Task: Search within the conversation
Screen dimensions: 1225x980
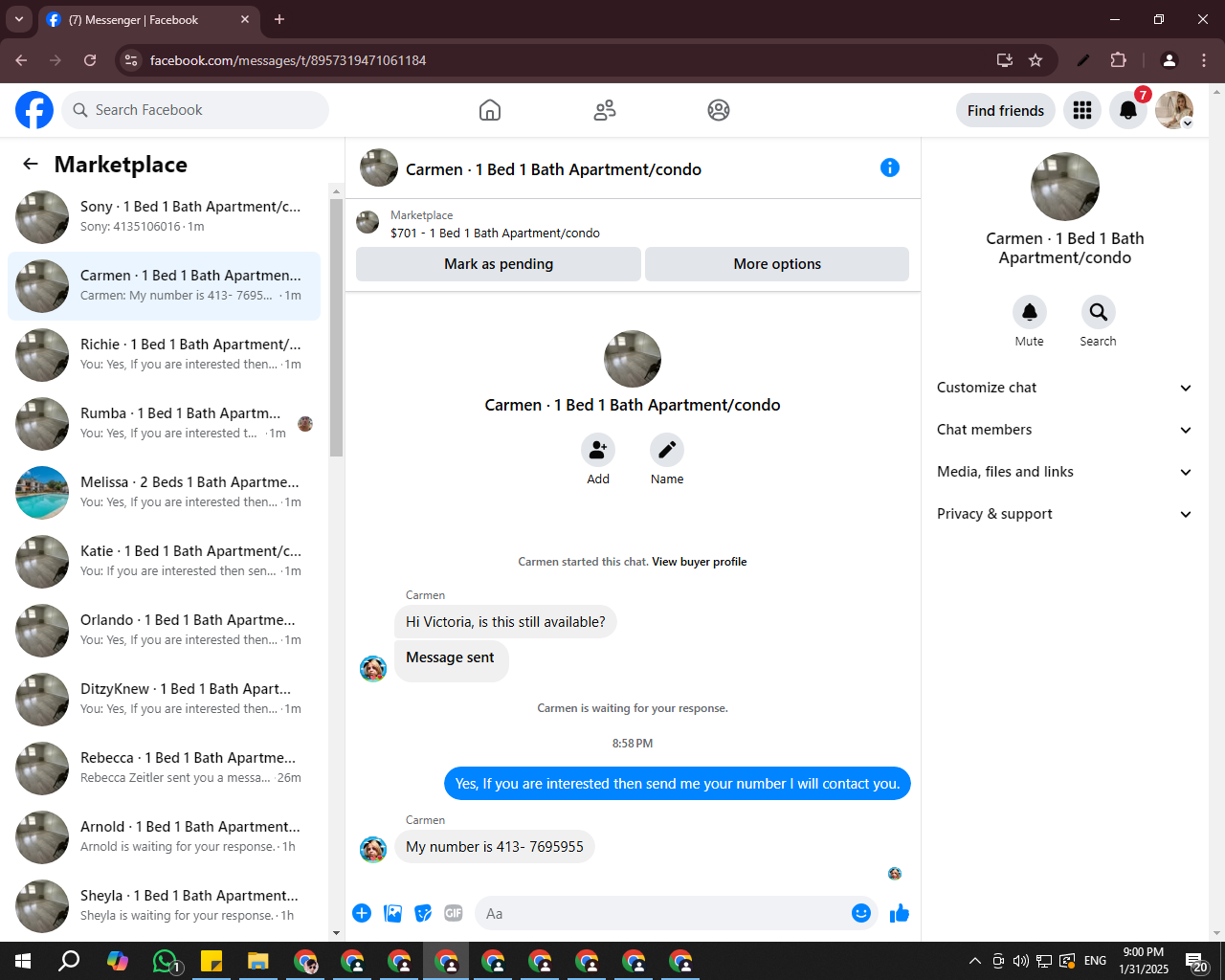Action: click(x=1099, y=312)
